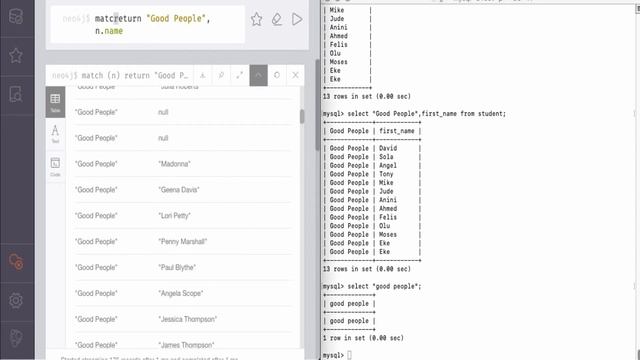Select the "Jessica Thompson" result cell
Viewport: 640px width, 360px height.
click(187, 319)
